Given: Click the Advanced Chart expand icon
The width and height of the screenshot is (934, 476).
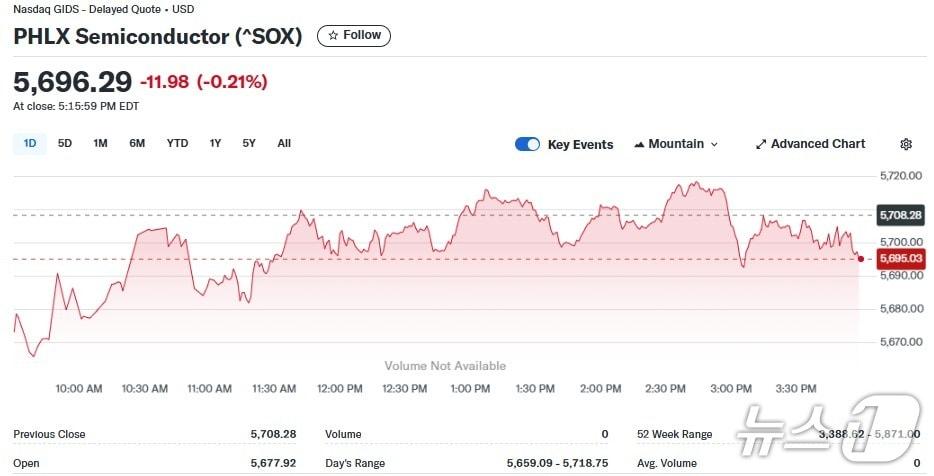Looking at the screenshot, I should [x=760, y=144].
